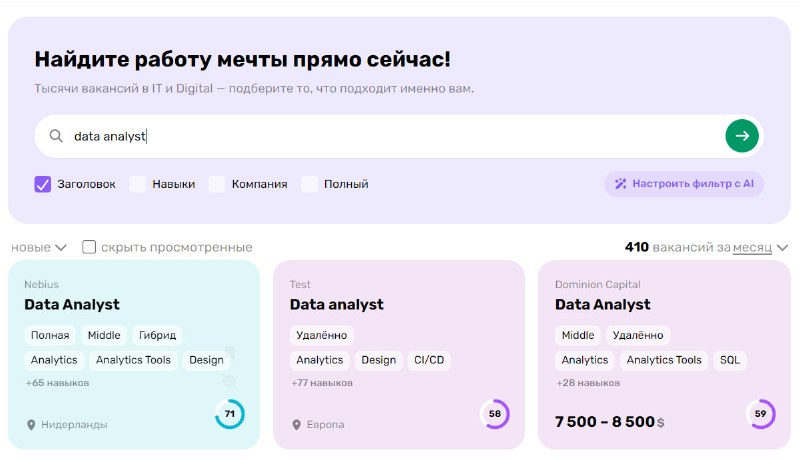800x460 pixels.
Task: Open the новые sort dropdown
Action: pos(39,247)
